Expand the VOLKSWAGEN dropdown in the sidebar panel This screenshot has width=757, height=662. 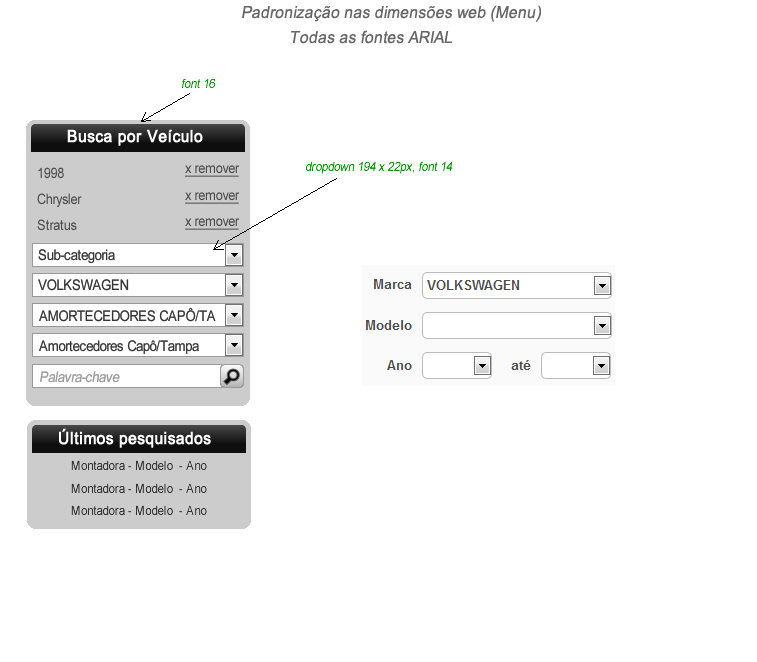click(x=138, y=285)
